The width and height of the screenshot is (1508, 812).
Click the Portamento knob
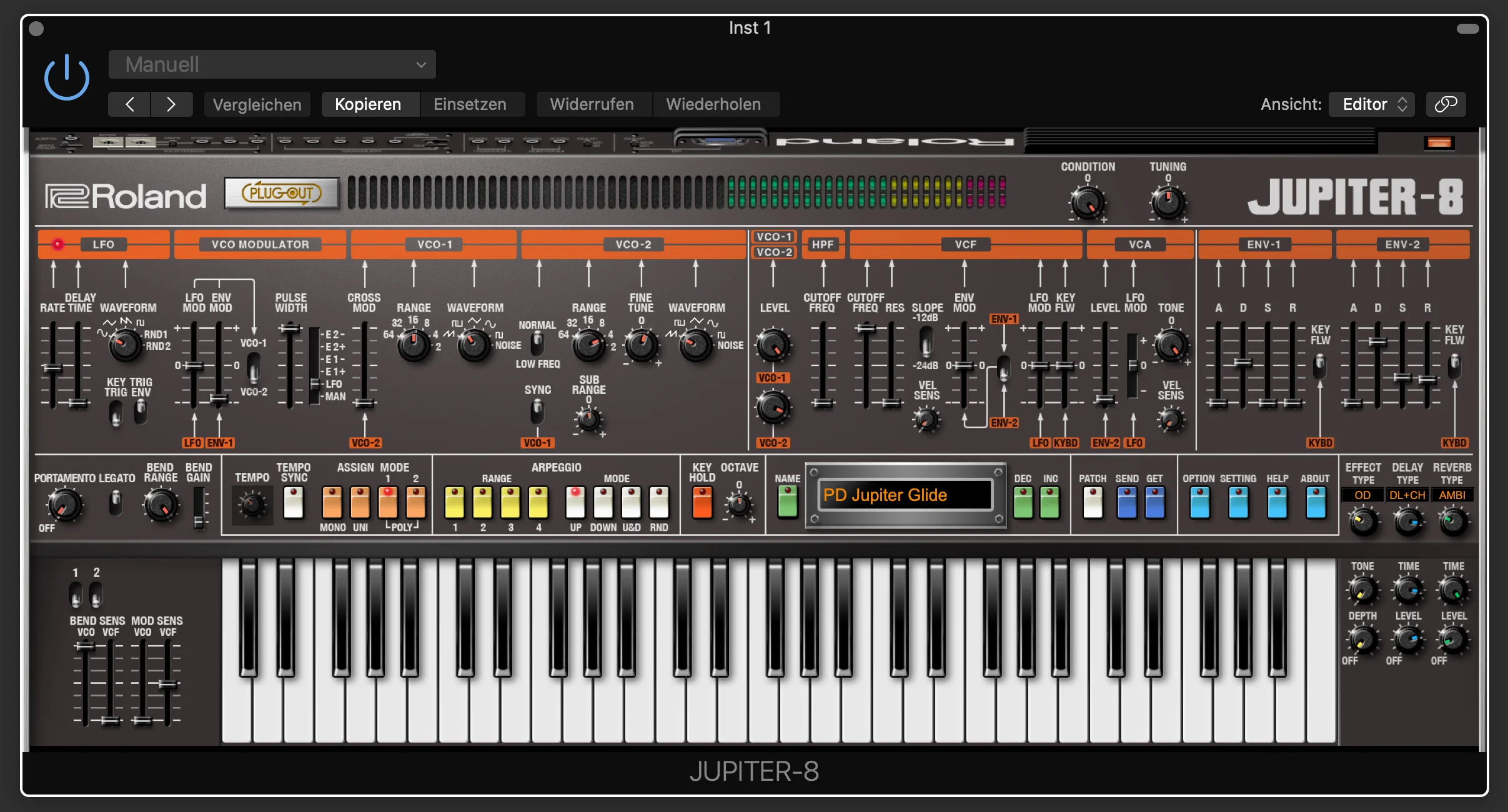(64, 504)
